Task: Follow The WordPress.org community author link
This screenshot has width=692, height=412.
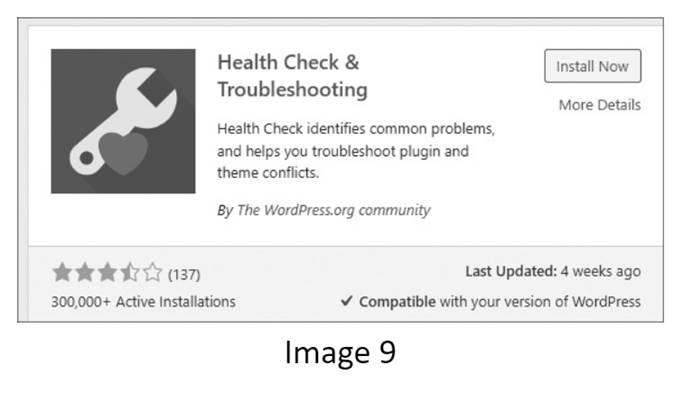Action: [x=333, y=210]
